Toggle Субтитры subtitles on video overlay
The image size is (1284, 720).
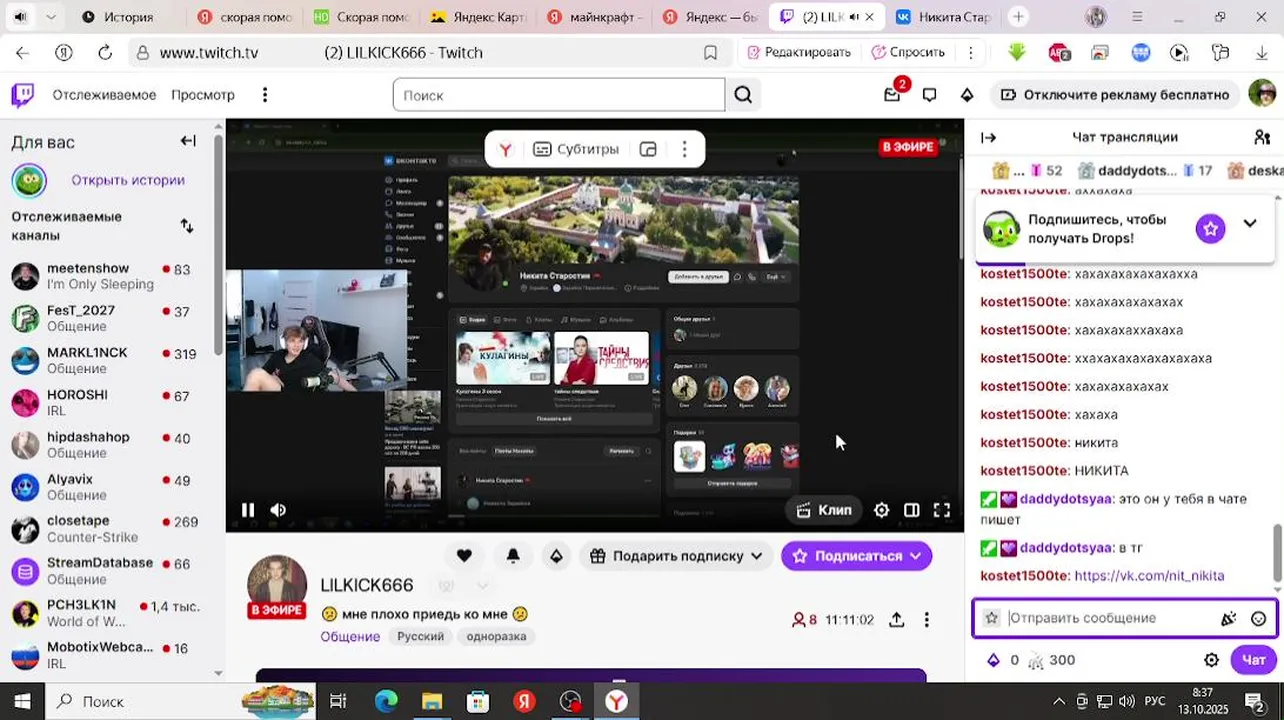(576, 149)
